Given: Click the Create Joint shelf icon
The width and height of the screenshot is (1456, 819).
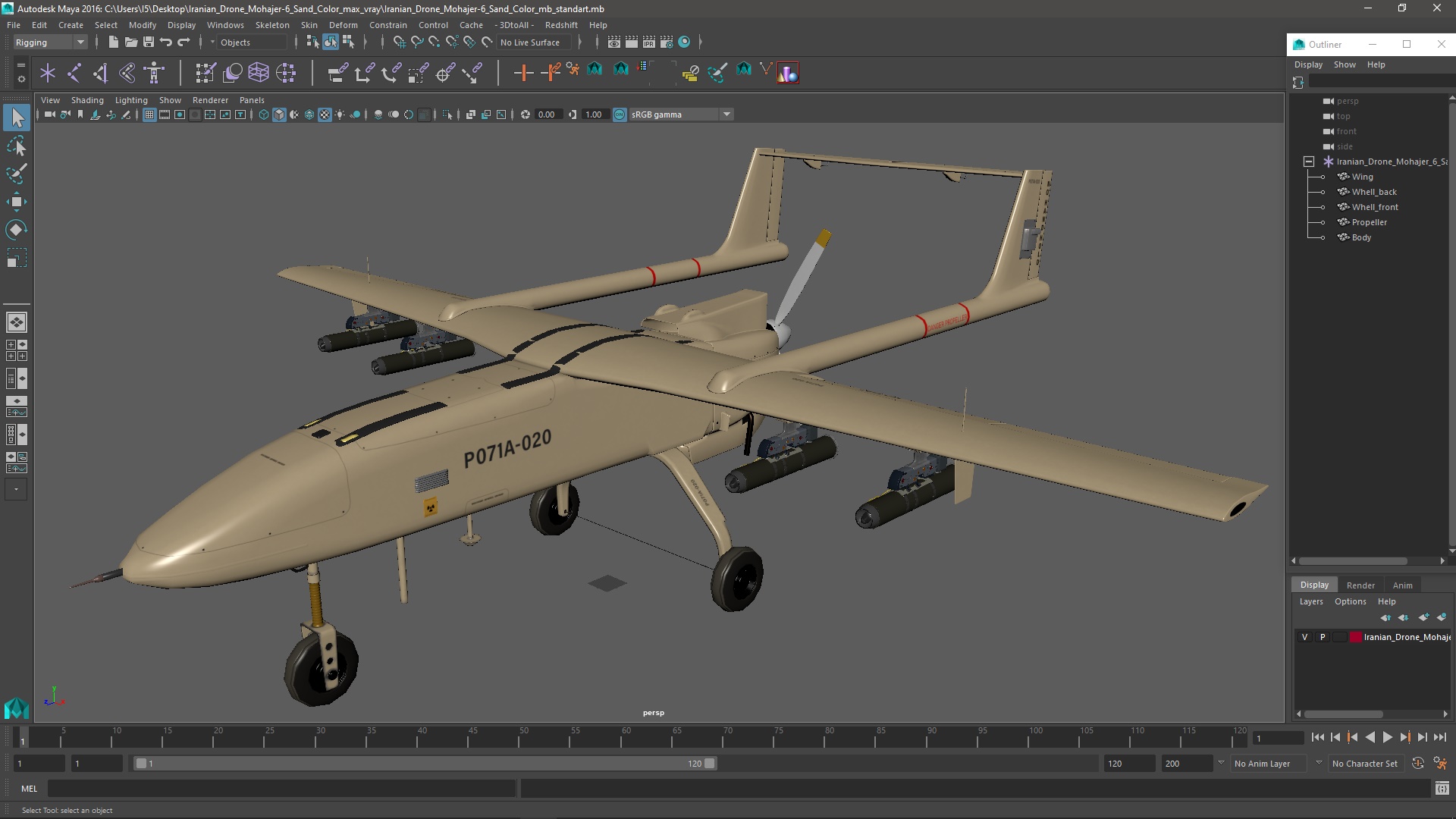Looking at the screenshot, I should (x=74, y=73).
